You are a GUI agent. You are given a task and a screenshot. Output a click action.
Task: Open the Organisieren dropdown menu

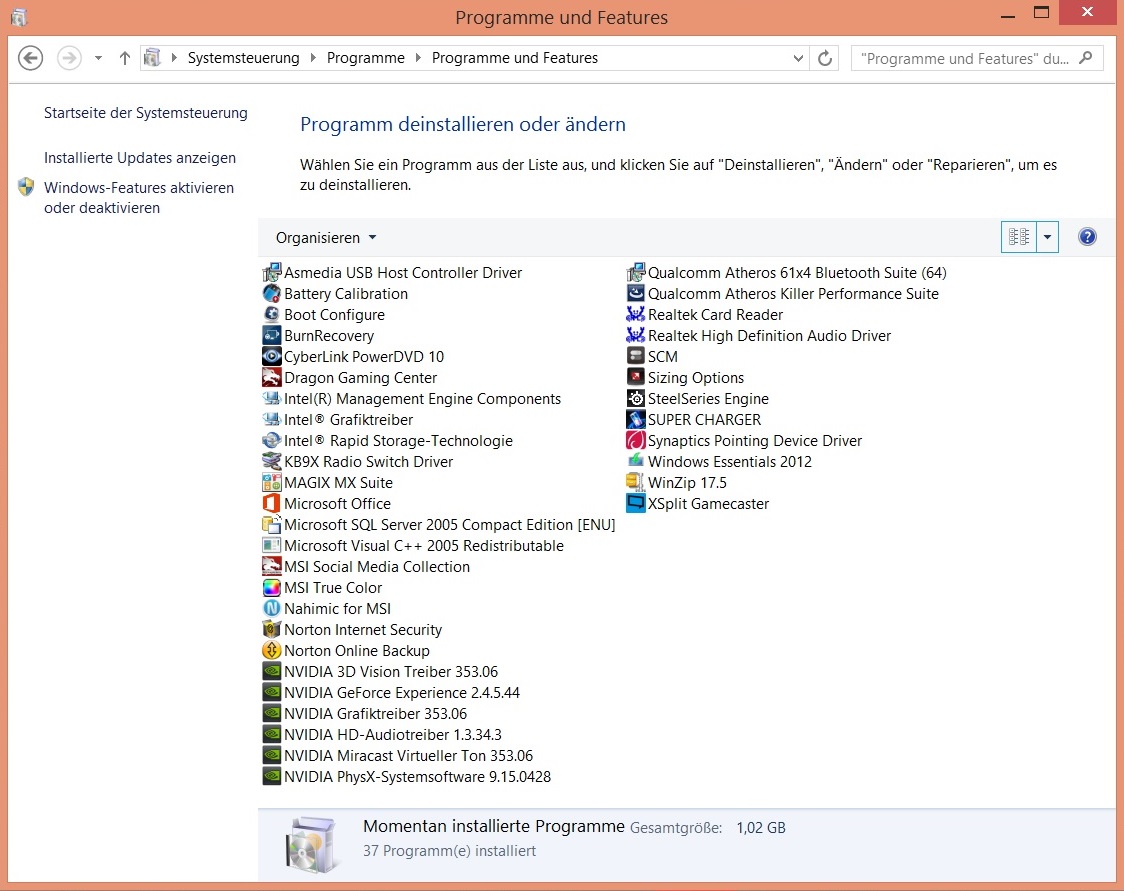point(326,237)
